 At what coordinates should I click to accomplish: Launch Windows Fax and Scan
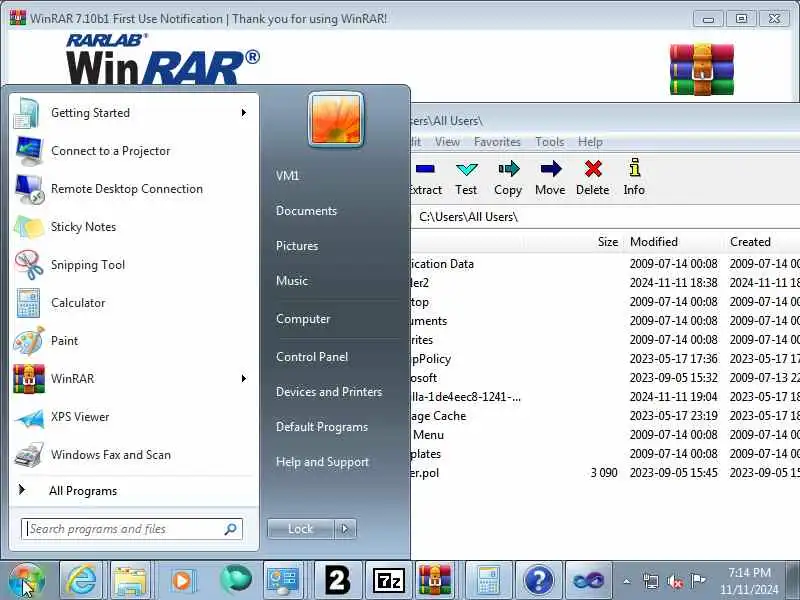pos(133,455)
